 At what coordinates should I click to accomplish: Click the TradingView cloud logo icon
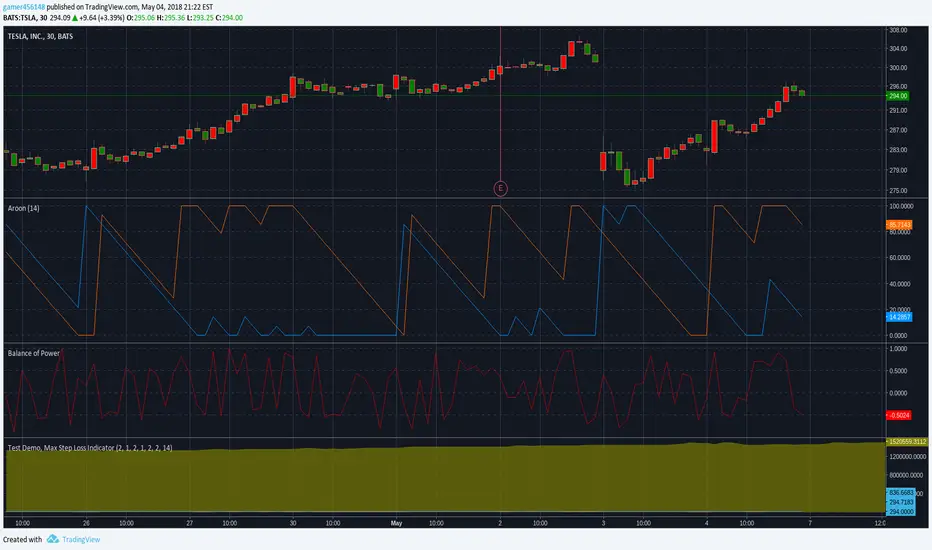point(53,539)
